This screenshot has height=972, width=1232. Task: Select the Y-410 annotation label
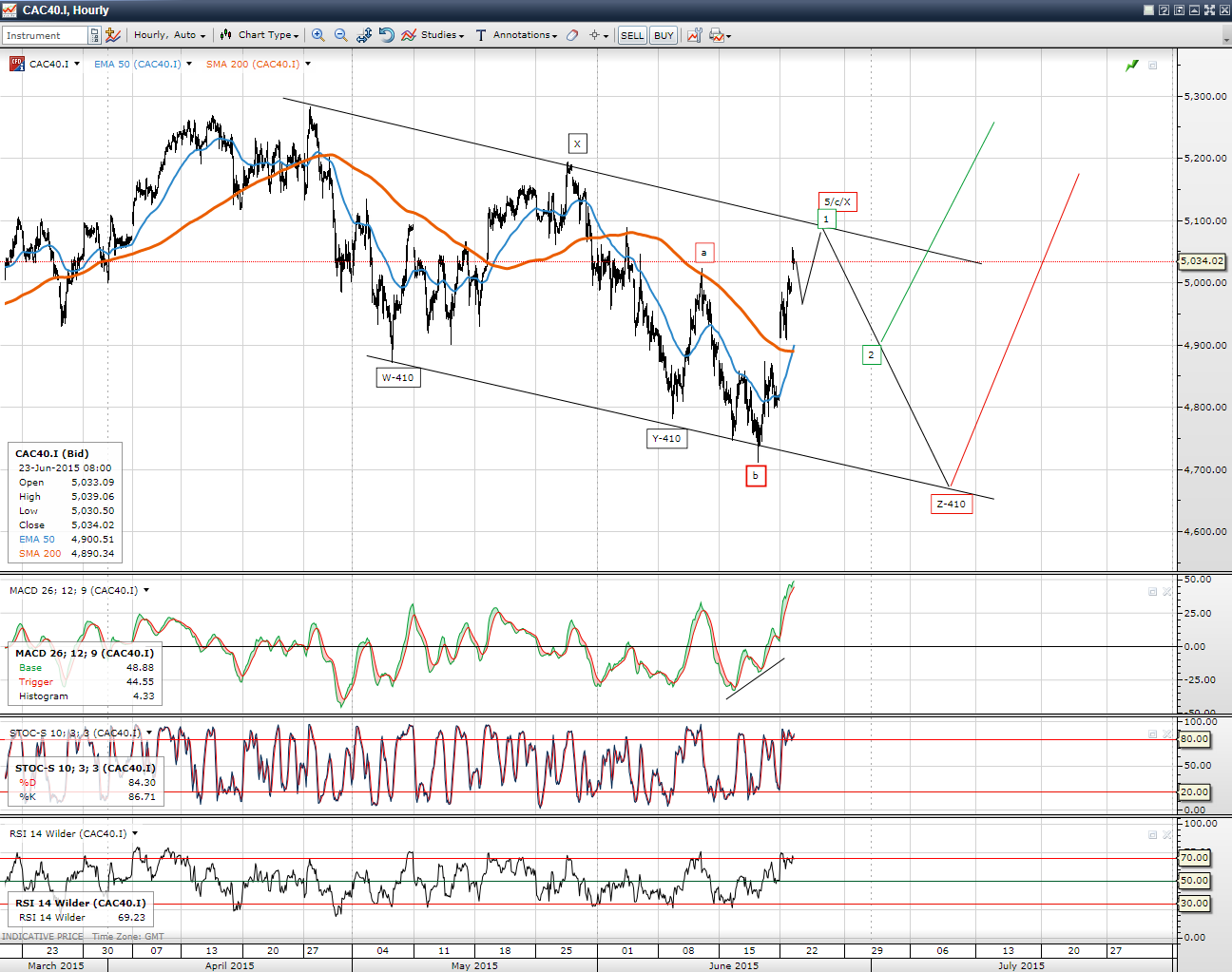pyautogui.click(x=666, y=438)
